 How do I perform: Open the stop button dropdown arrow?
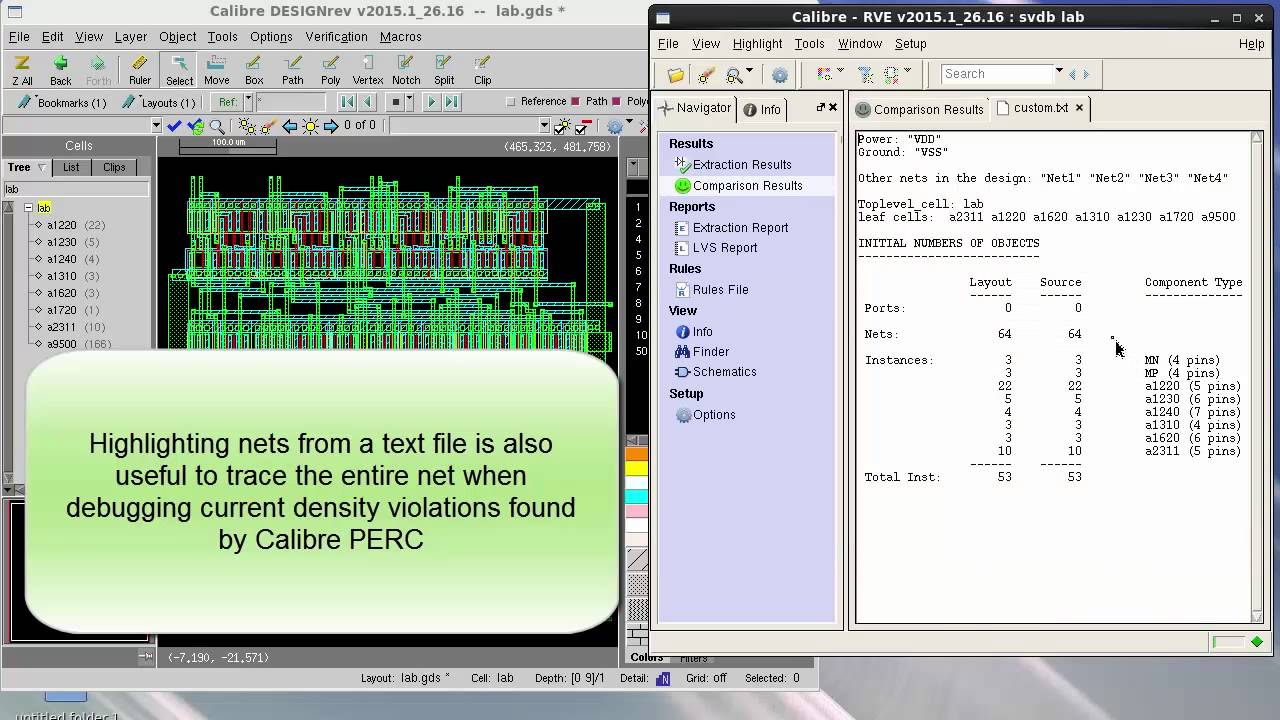pyautogui.click(x=411, y=102)
